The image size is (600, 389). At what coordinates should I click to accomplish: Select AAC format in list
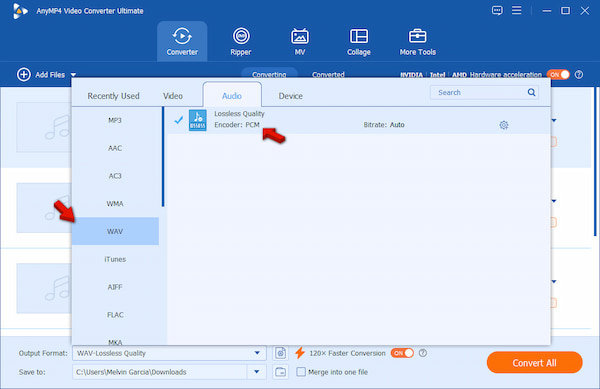pos(115,148)
